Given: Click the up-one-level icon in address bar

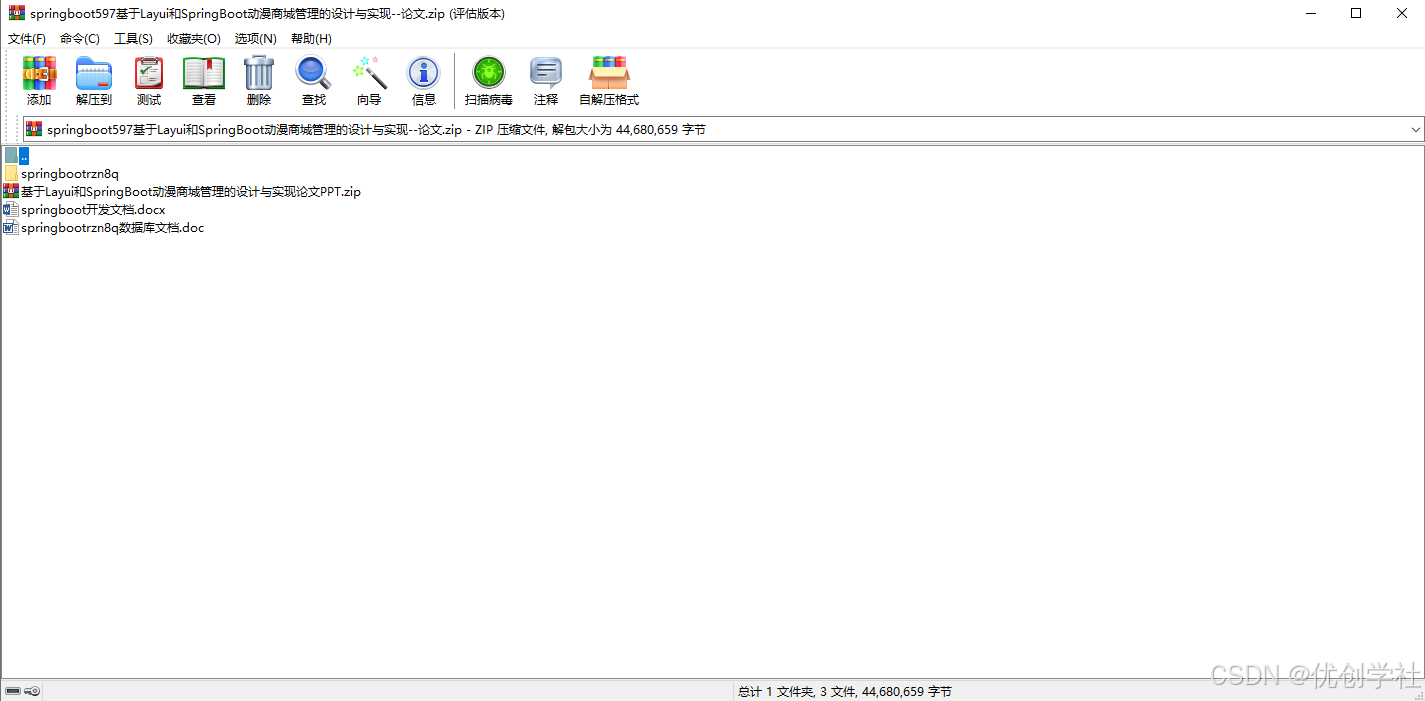Looking at the screenshot, I should click(x=34, y=129).
